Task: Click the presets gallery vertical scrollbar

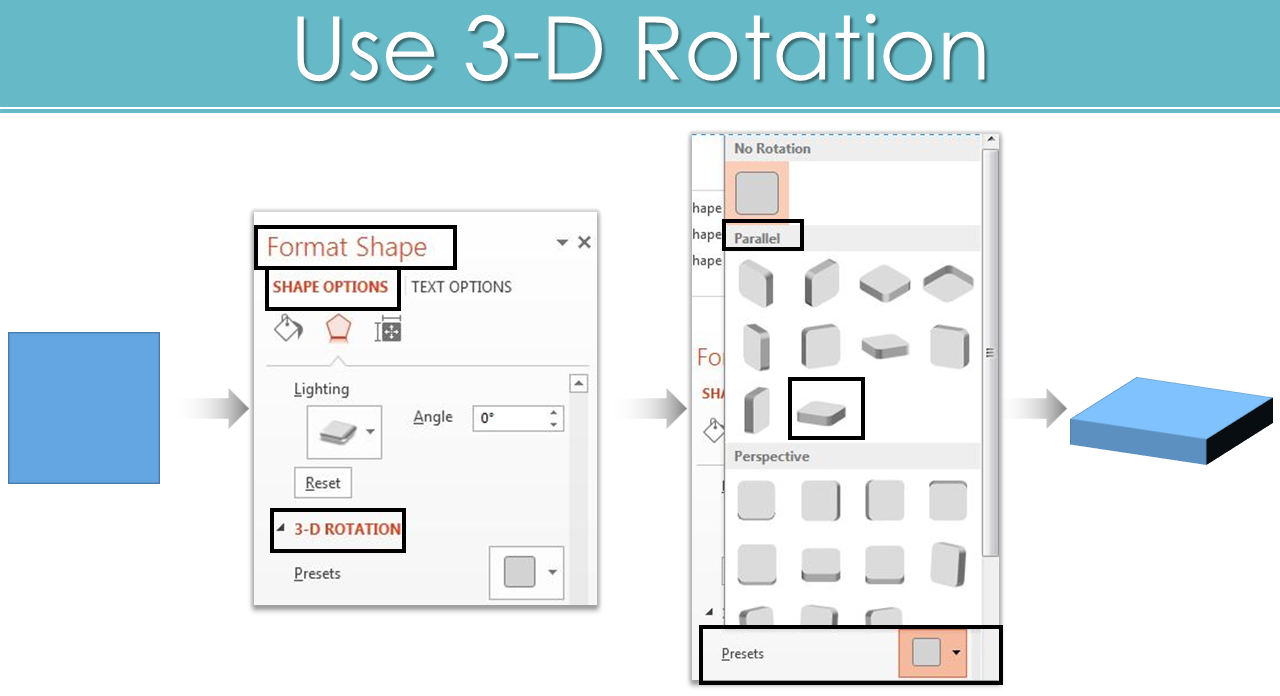Action: pyautogui.click(x=990, y=352)
